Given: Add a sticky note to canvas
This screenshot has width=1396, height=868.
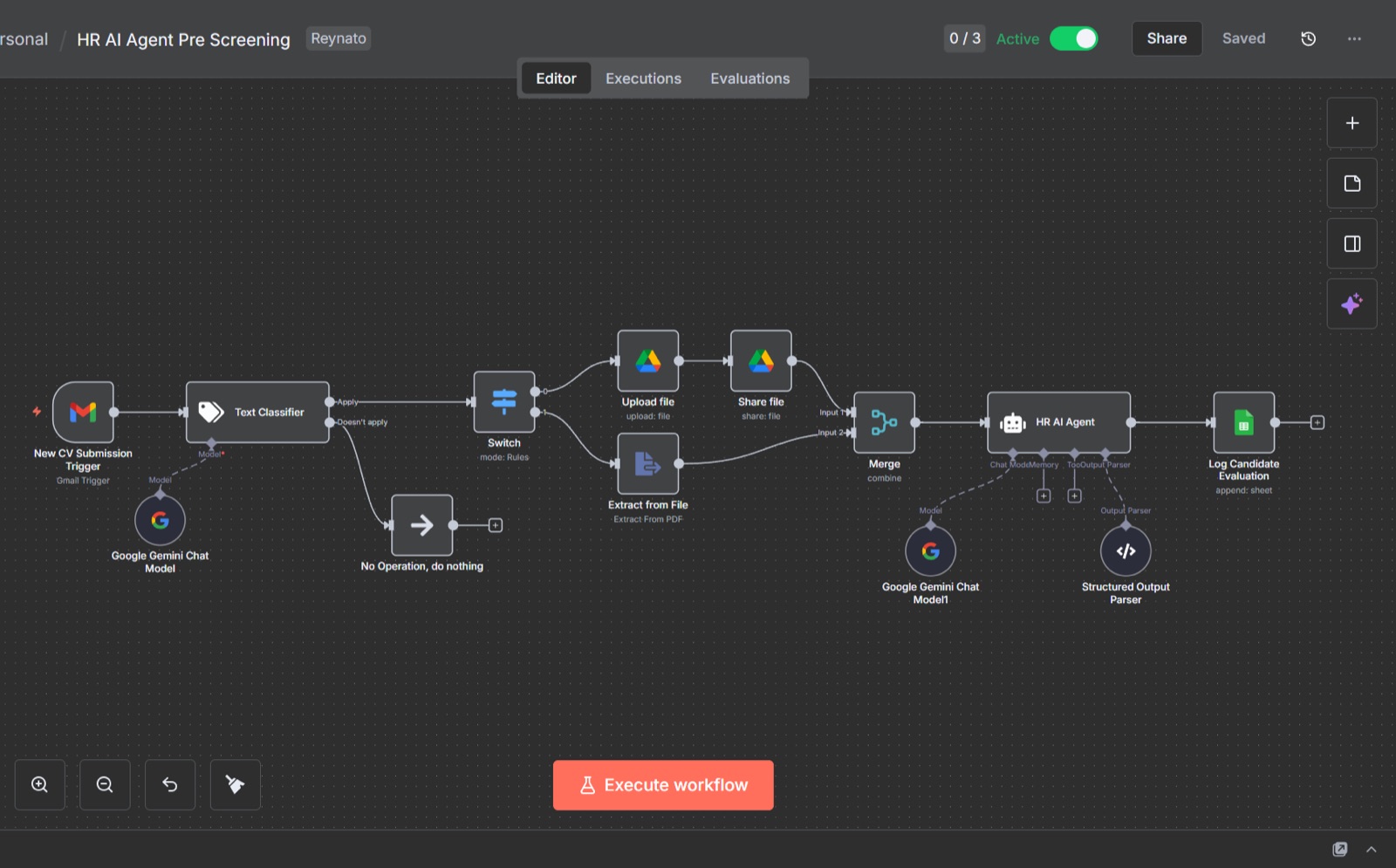Looking at the screenshot, I should tap(1352, 183).
